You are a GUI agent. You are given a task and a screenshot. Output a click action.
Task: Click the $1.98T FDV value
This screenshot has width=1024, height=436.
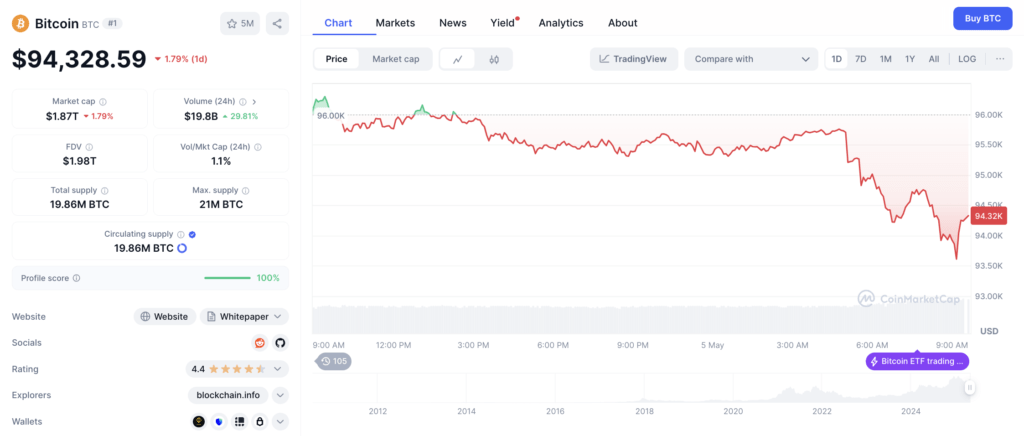tap(80, 161)
